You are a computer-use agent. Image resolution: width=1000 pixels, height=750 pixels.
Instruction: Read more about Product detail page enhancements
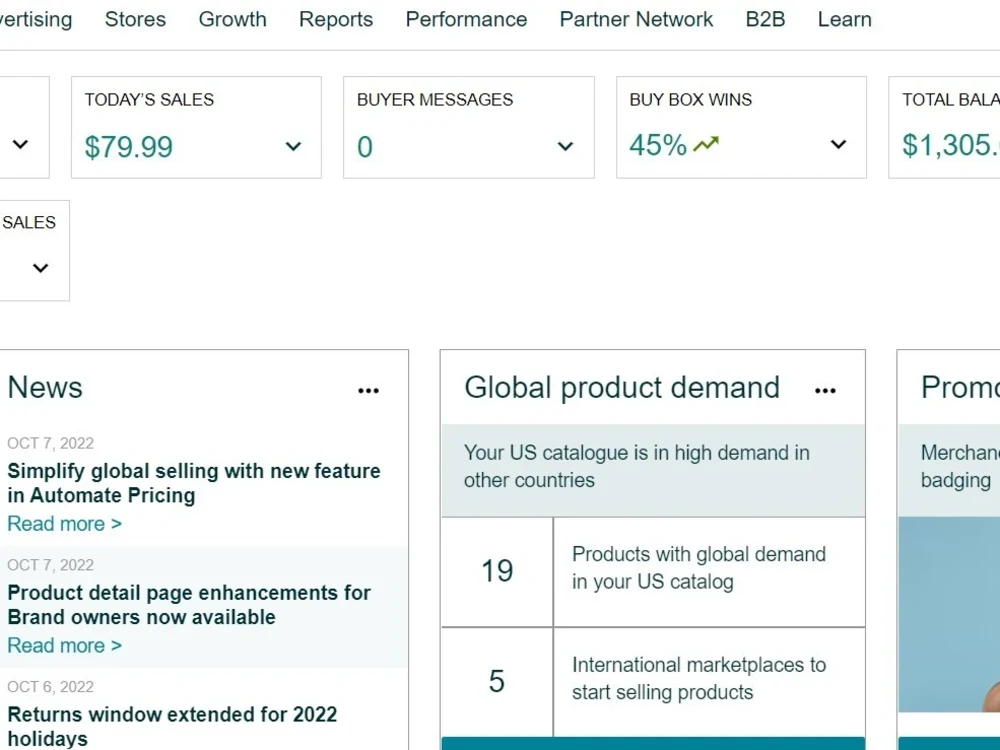click(x=64, y=645)
